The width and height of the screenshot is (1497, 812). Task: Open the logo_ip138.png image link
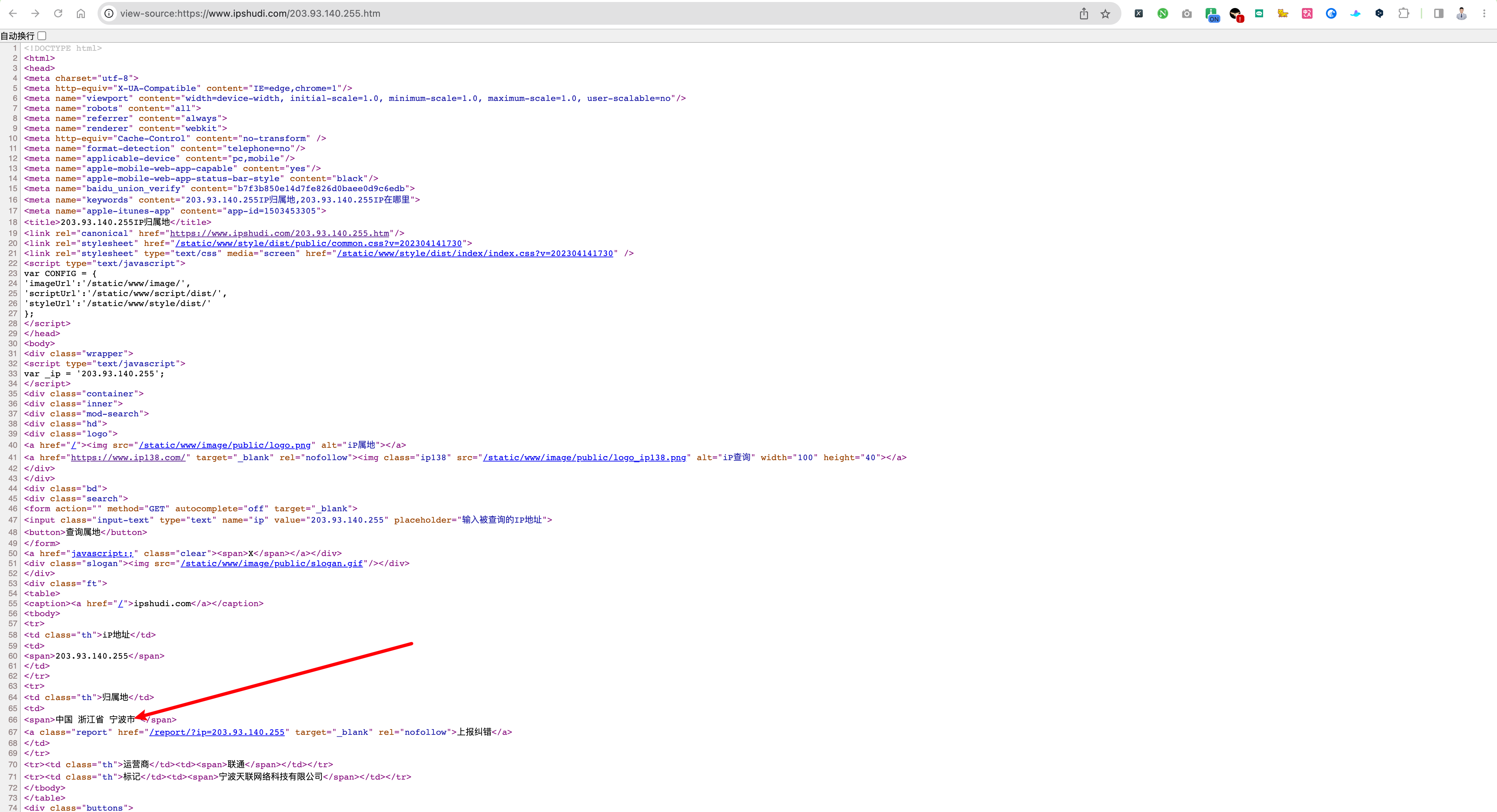point(584,457)
